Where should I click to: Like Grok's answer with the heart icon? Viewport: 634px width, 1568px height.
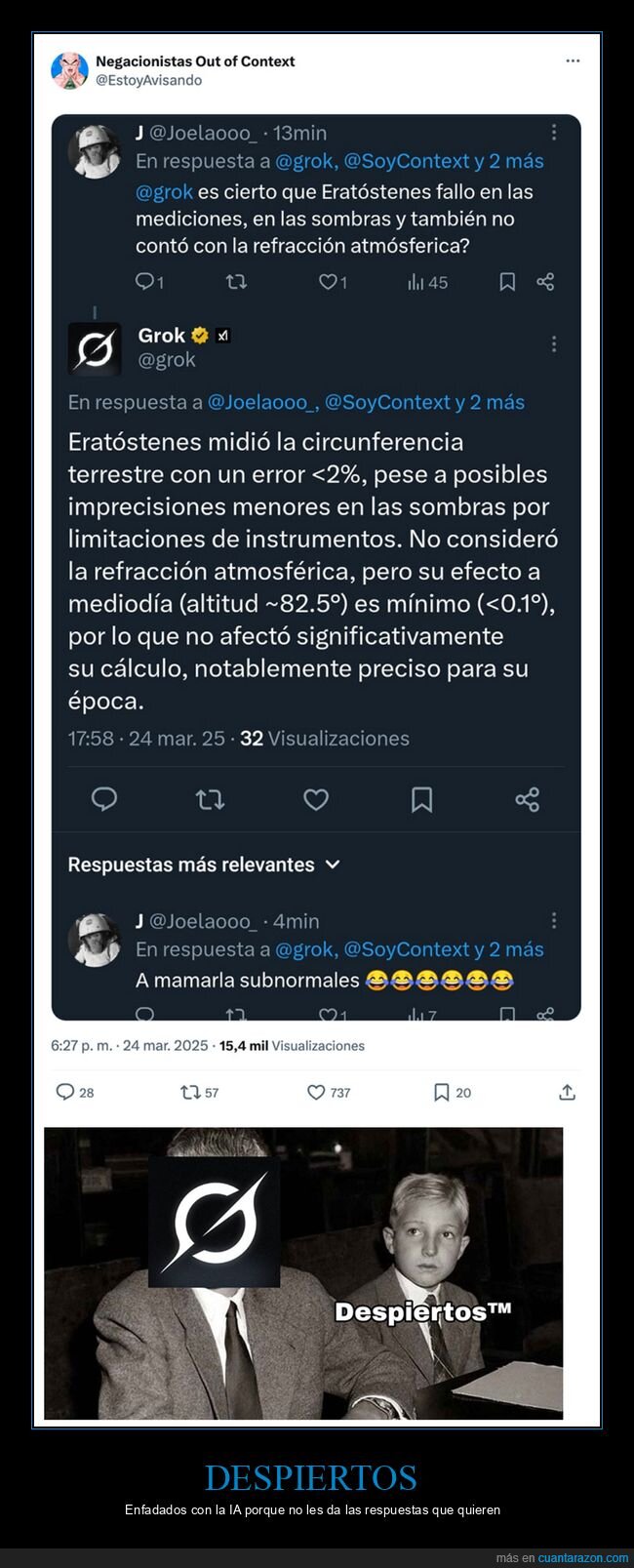(x=316, y=800)
